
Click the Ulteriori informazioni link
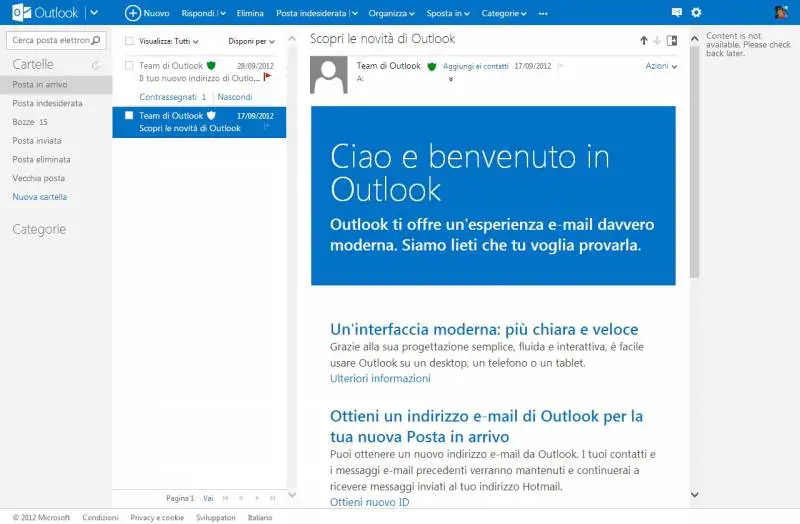[380, 378]
